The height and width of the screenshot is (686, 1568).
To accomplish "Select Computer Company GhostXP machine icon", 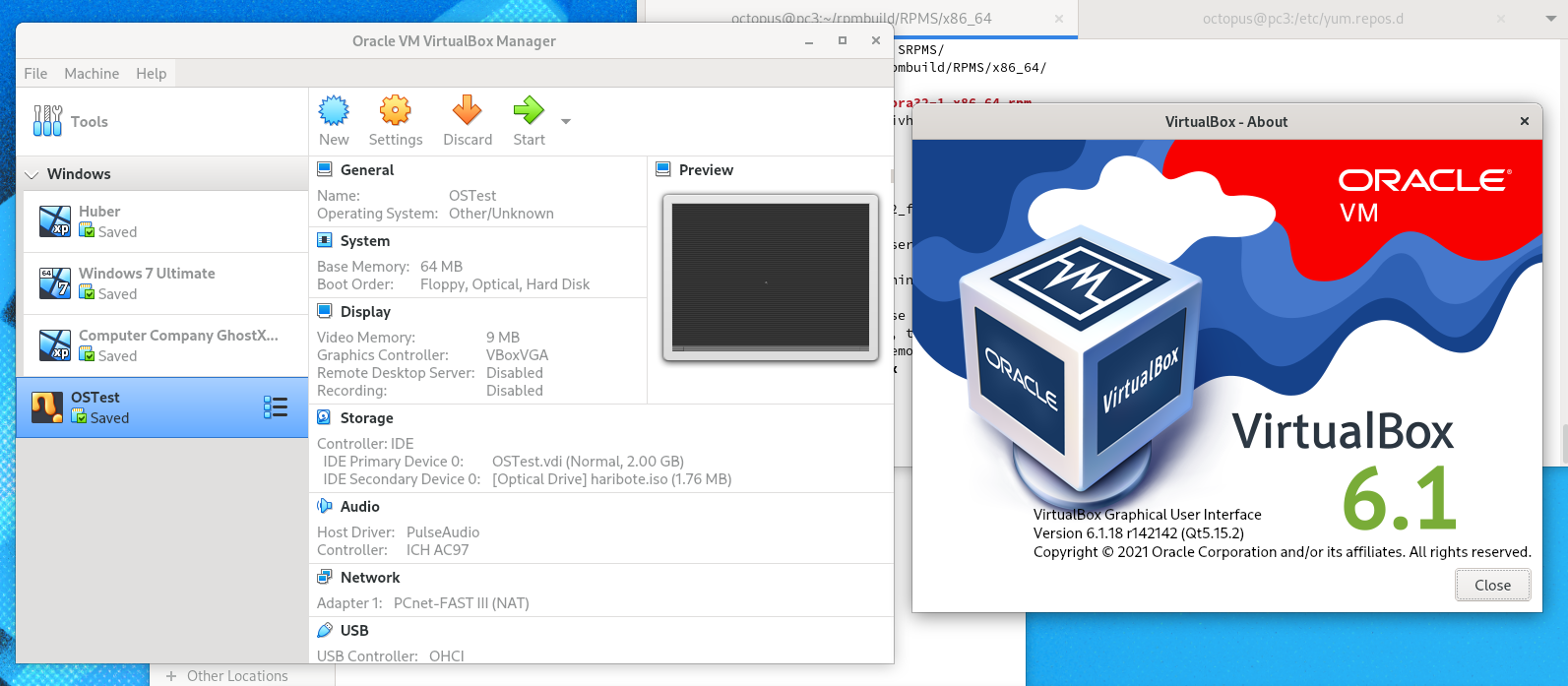I will point(55,345).
